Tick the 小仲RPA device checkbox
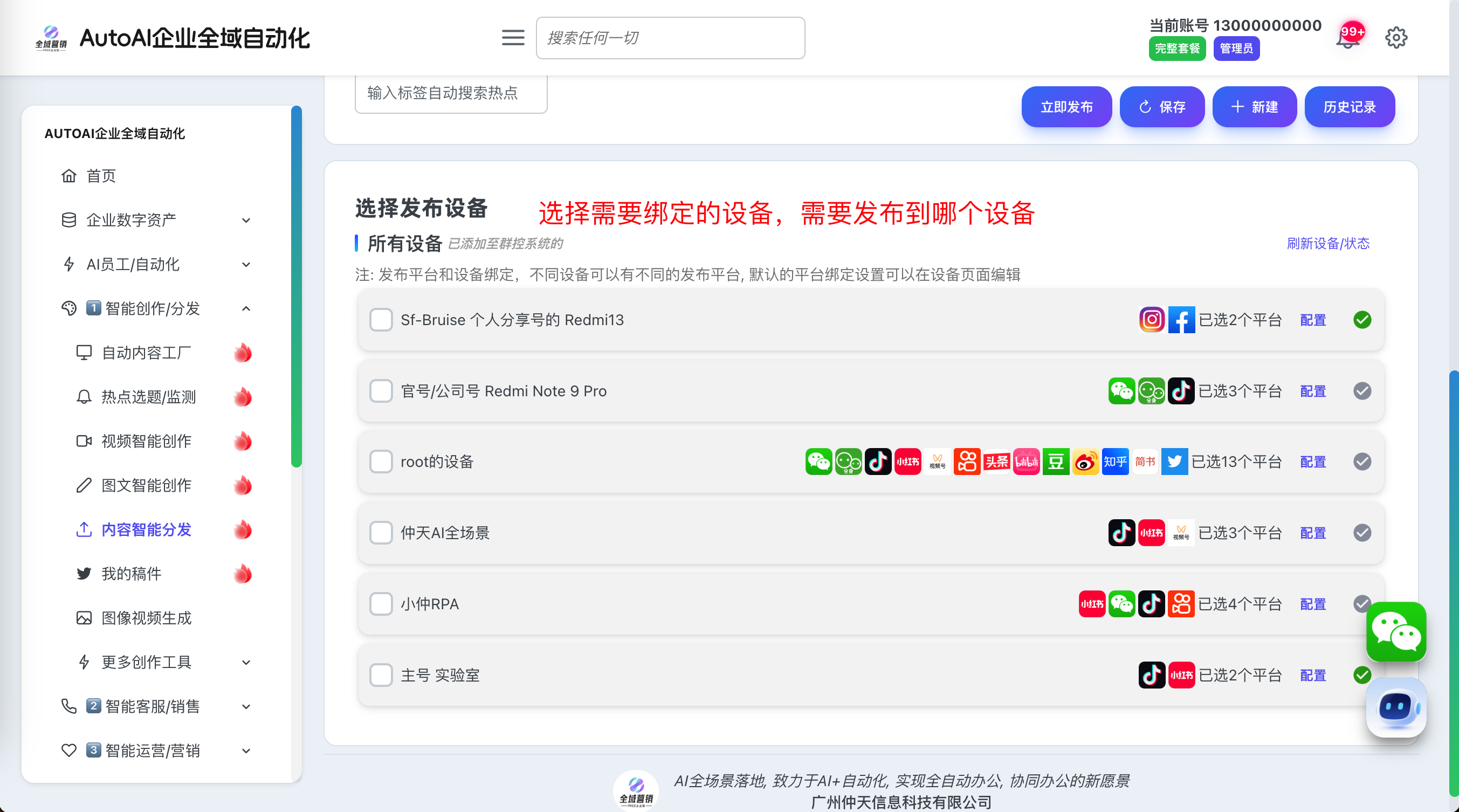 click(x=381, y=604)
